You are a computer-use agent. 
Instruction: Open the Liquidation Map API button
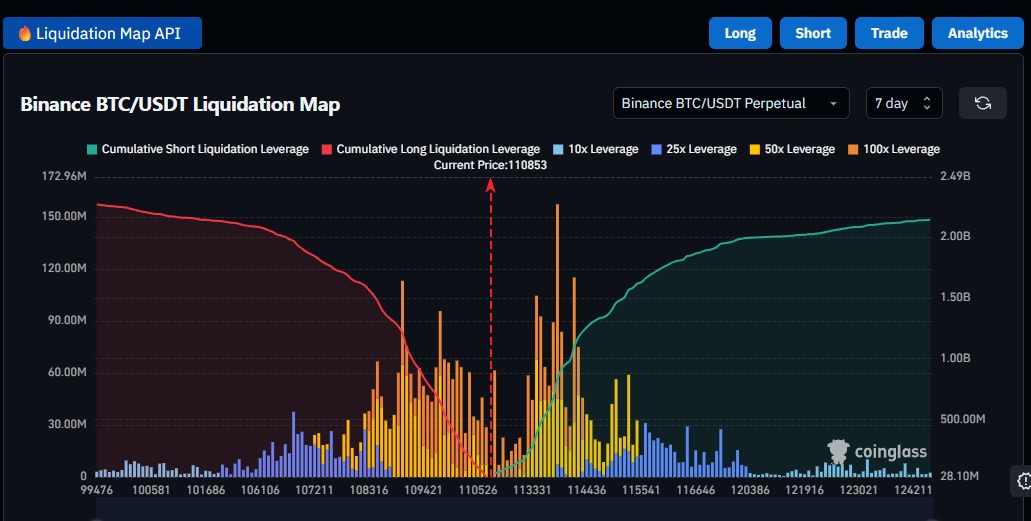click(x=103, y=33)
